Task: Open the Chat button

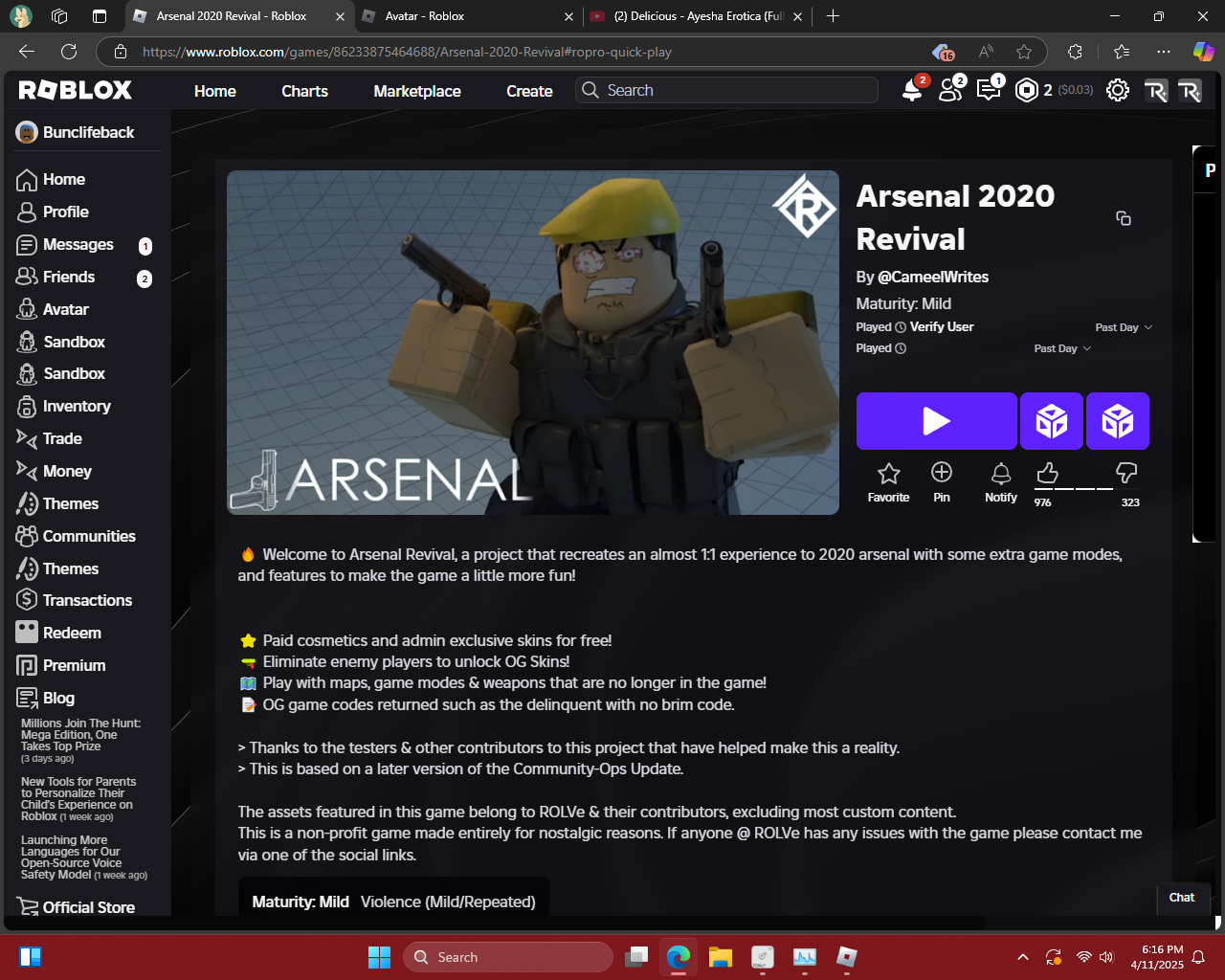Action: [x=1182, y=898]
